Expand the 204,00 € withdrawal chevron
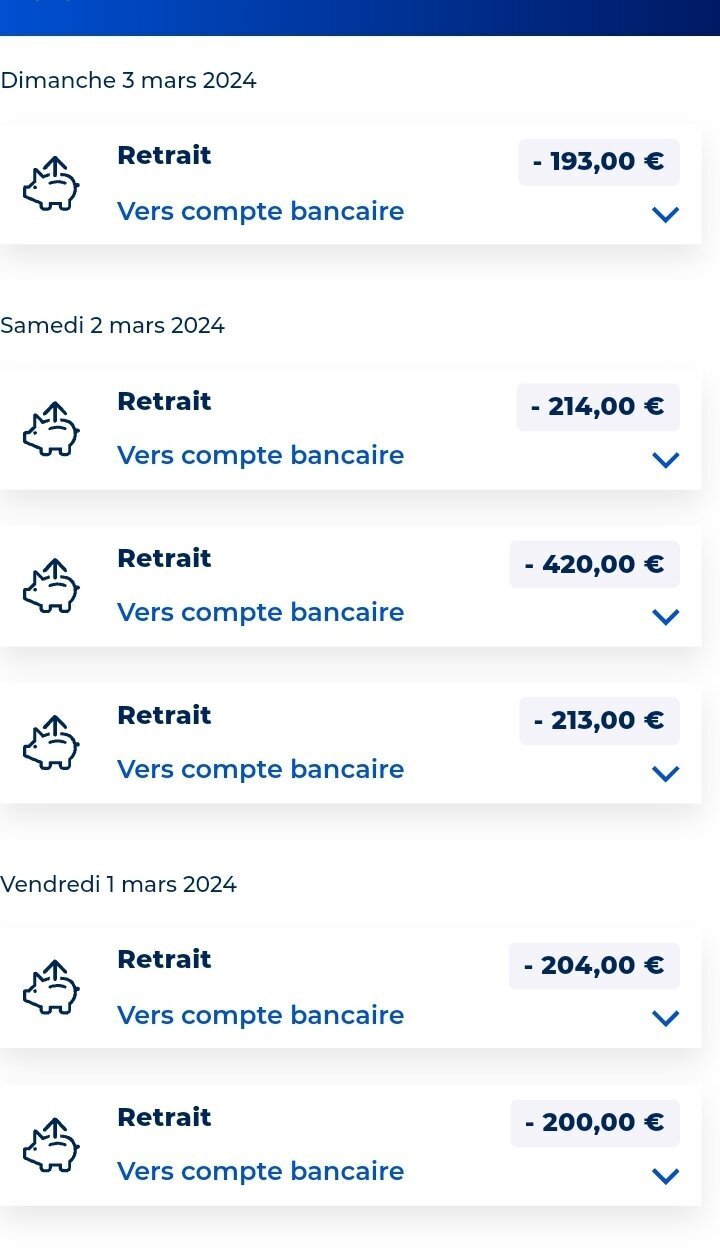Viewport: 720px width, 1258px height. tap(665, 1018)
